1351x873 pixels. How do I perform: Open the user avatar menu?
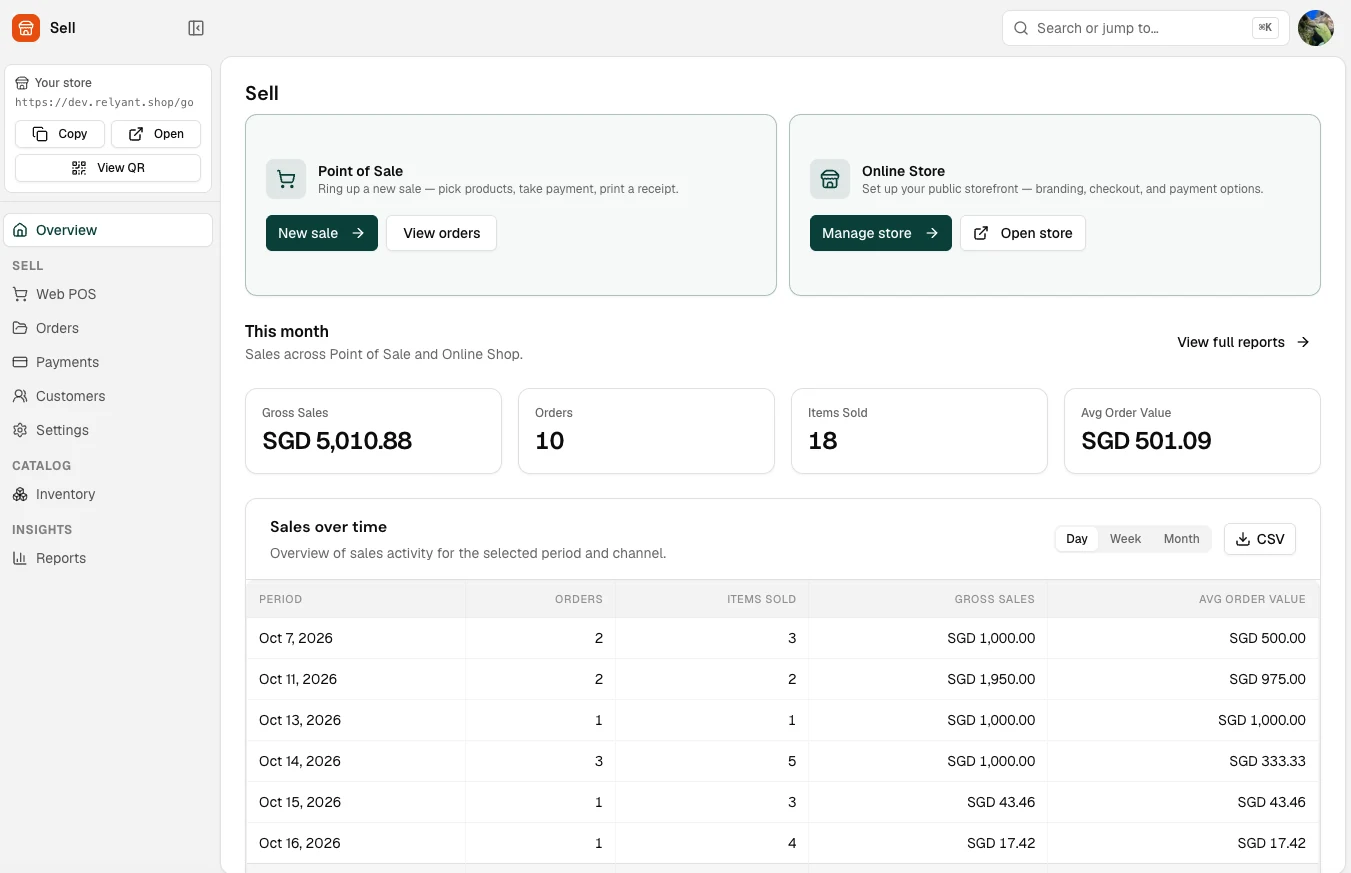(x=1316, y=28)
